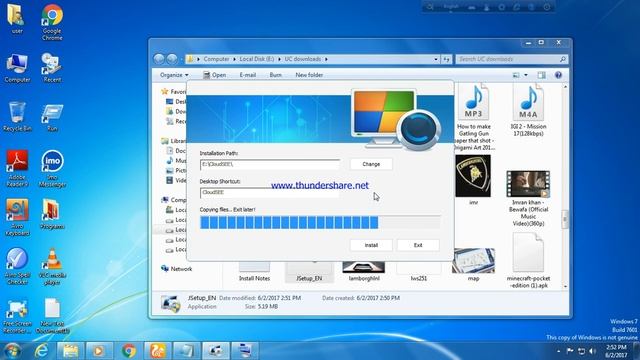This screenshot has width=640, height=360.
Task: Open the Run desktop shortcut
Action: coord(52,117)
